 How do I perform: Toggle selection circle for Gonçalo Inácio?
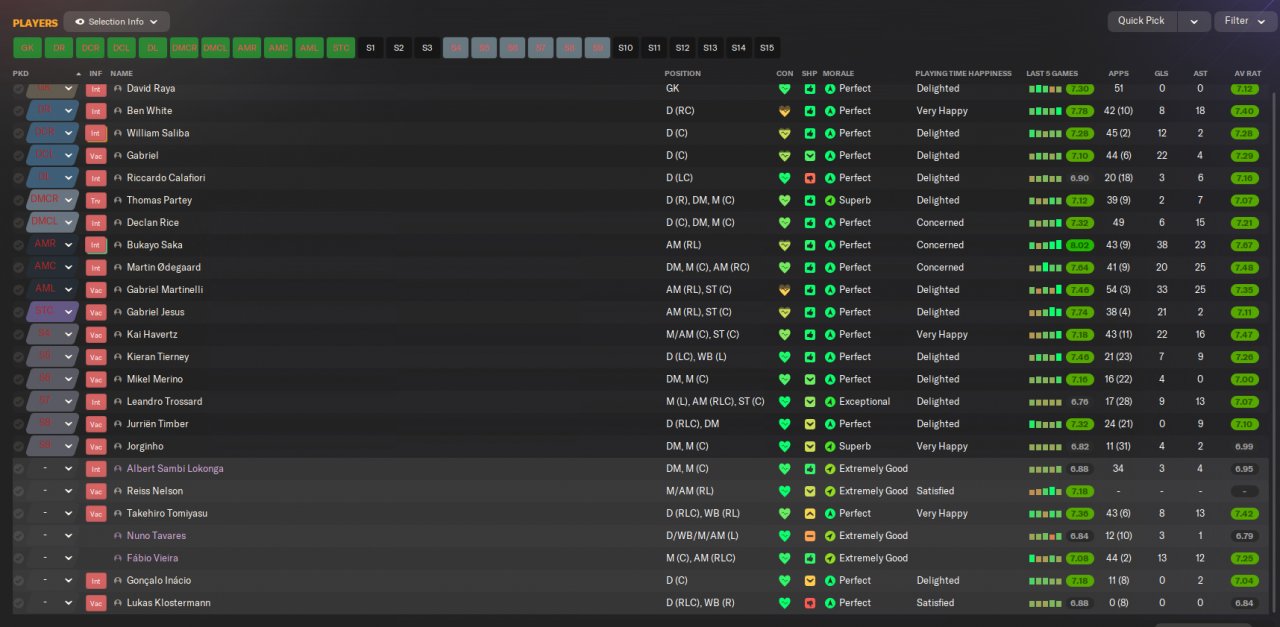pyautogui.click(x=18, y=581)
